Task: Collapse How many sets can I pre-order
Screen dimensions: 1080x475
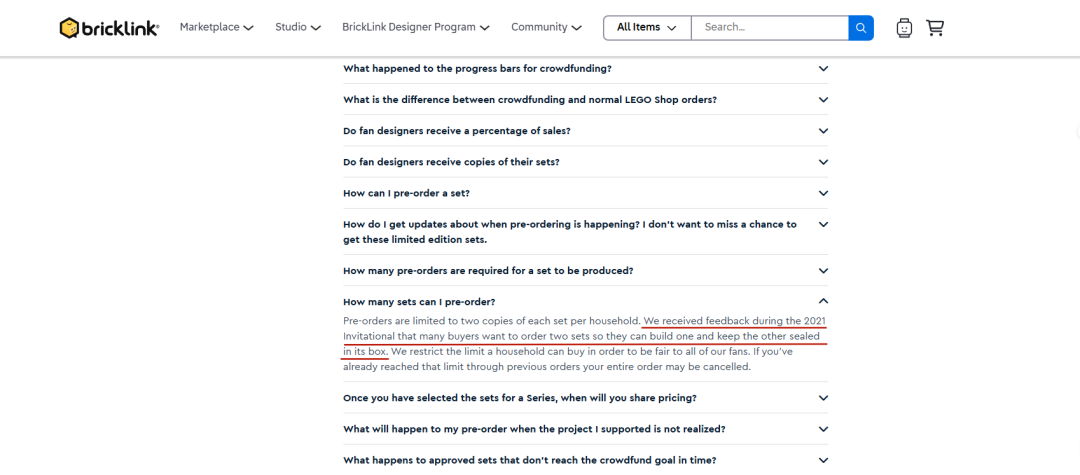Action: pos(585,302)
